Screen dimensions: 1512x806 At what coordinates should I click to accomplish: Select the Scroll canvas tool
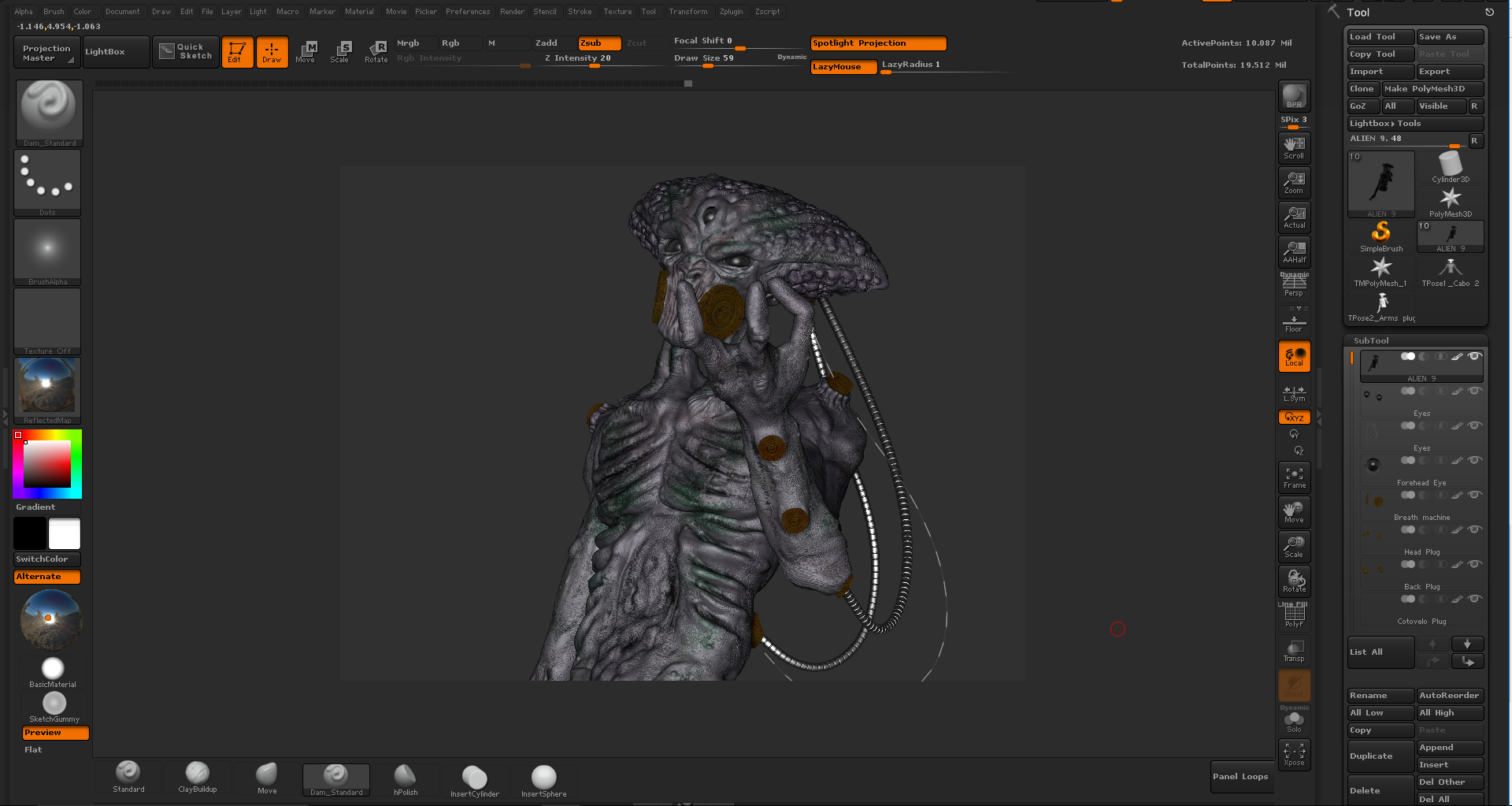pyautogui.click(x=1294, y=147)
